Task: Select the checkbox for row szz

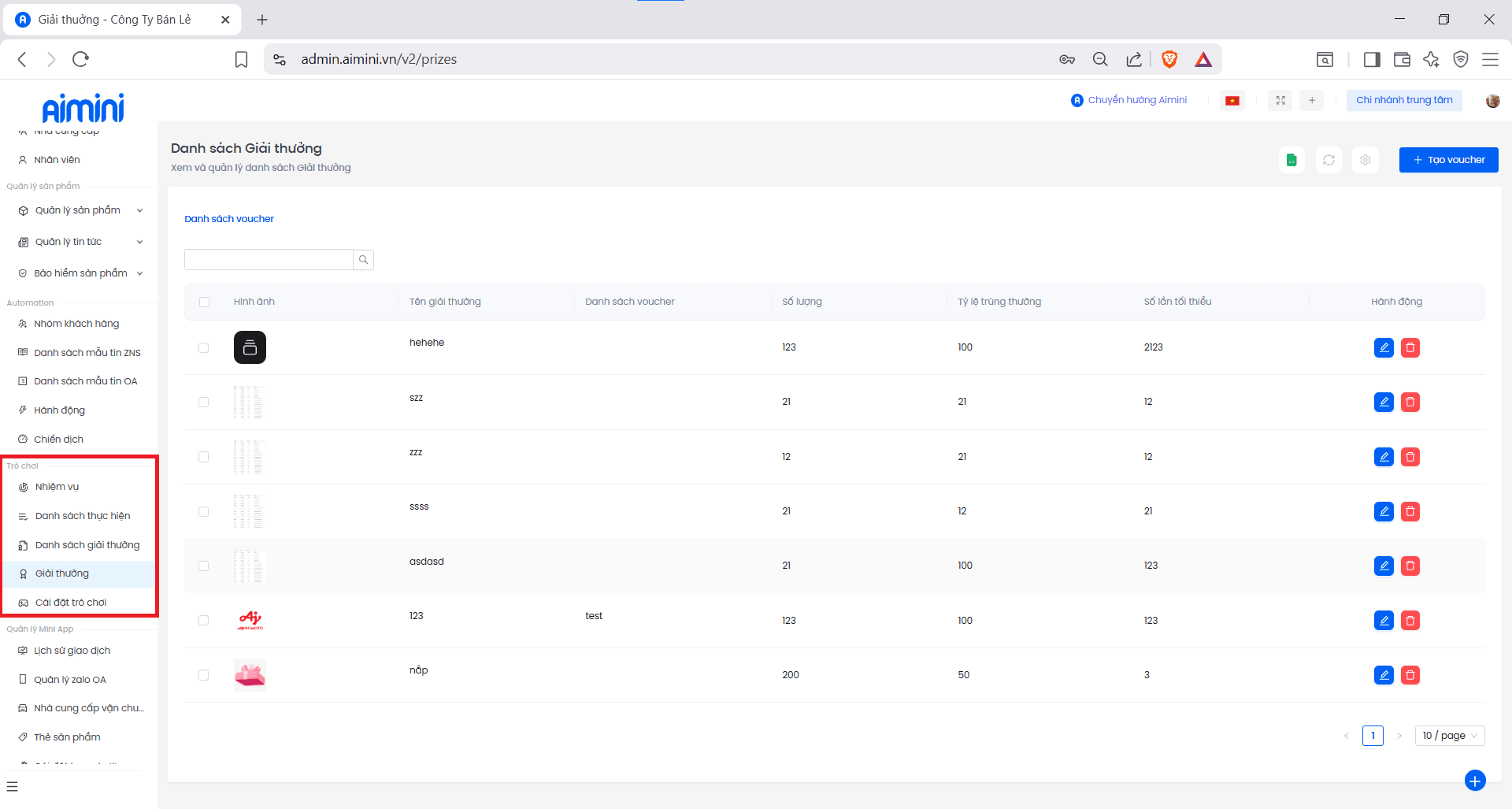Action: point(204,402)
